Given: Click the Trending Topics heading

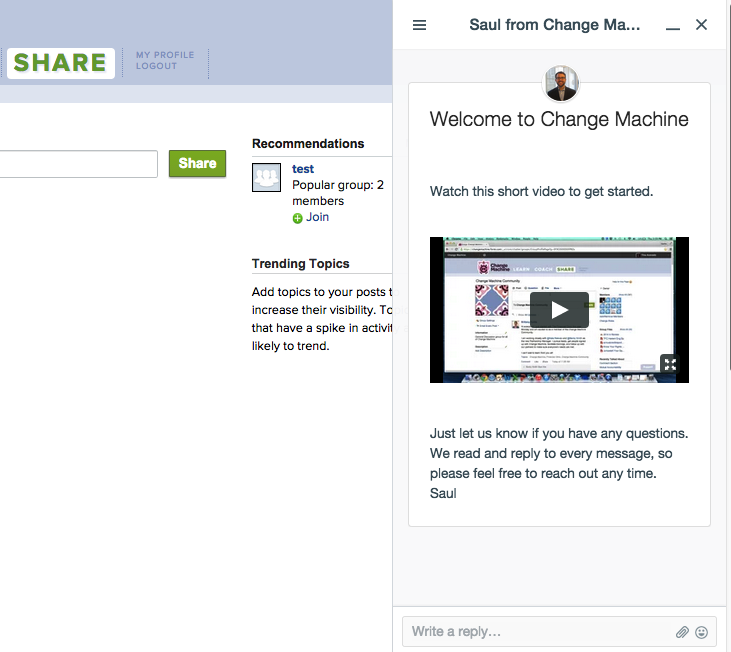Looking at the screenshot, I should (x=300, y=264).
